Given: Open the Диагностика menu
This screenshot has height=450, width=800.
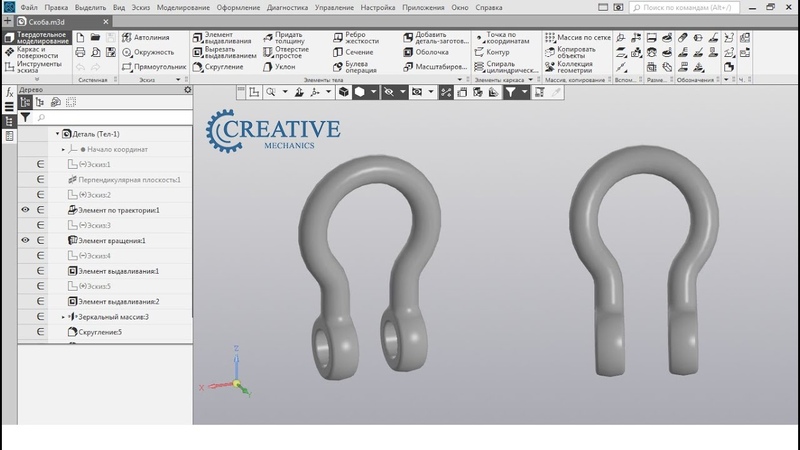Looking at the screenshot, I should 286,7.
